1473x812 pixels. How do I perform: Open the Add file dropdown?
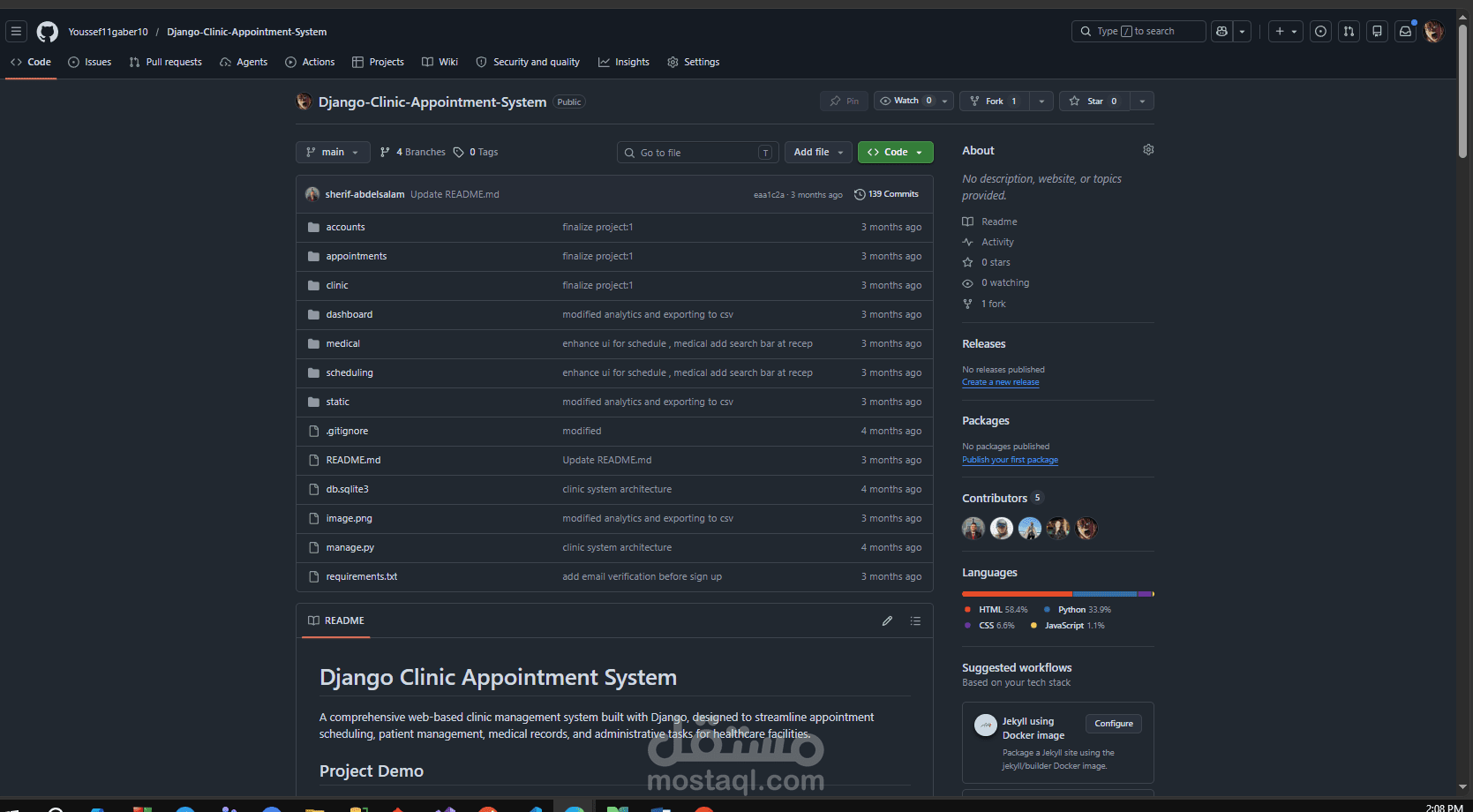pyautogui.click(x=818, y=152)
